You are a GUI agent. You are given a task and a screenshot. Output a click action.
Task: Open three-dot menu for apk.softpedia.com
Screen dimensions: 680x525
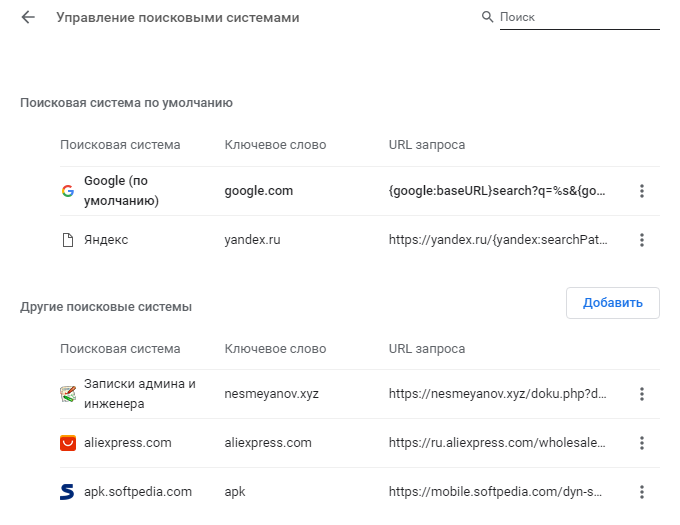642,492
